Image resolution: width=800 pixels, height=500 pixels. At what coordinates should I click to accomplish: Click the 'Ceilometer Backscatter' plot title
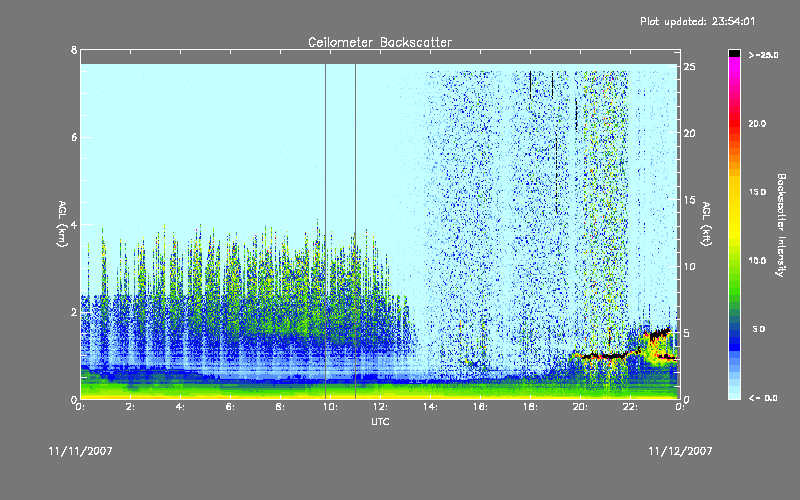(380, 42)
